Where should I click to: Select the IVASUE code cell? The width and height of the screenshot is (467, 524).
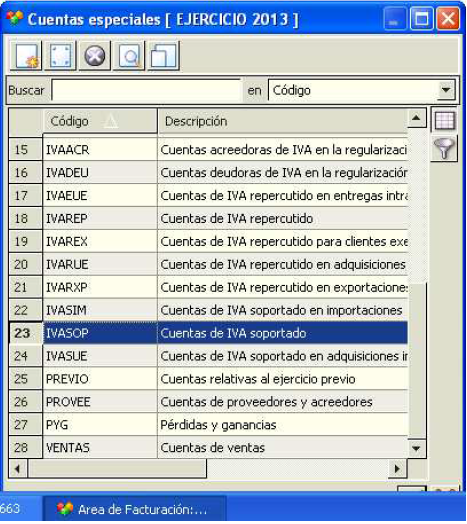coord(100,356)
